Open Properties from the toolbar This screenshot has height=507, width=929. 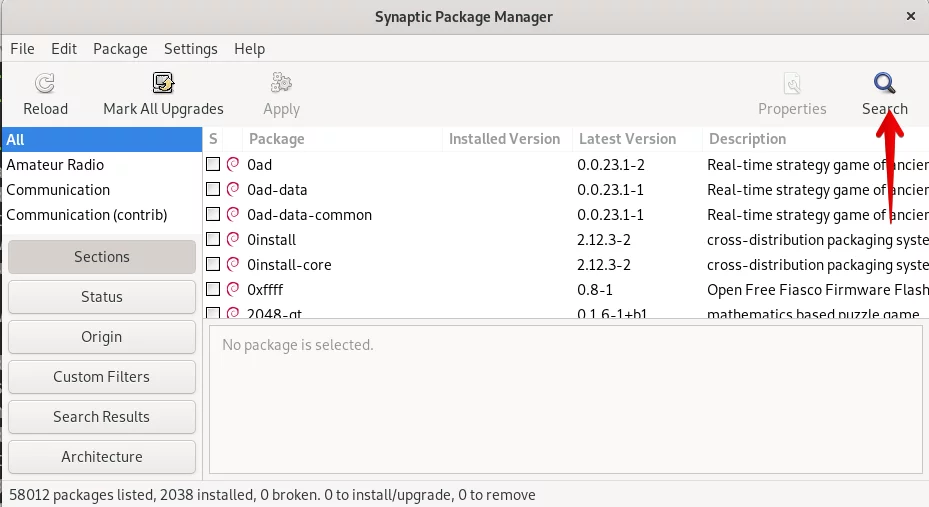(x=792, y=94)
